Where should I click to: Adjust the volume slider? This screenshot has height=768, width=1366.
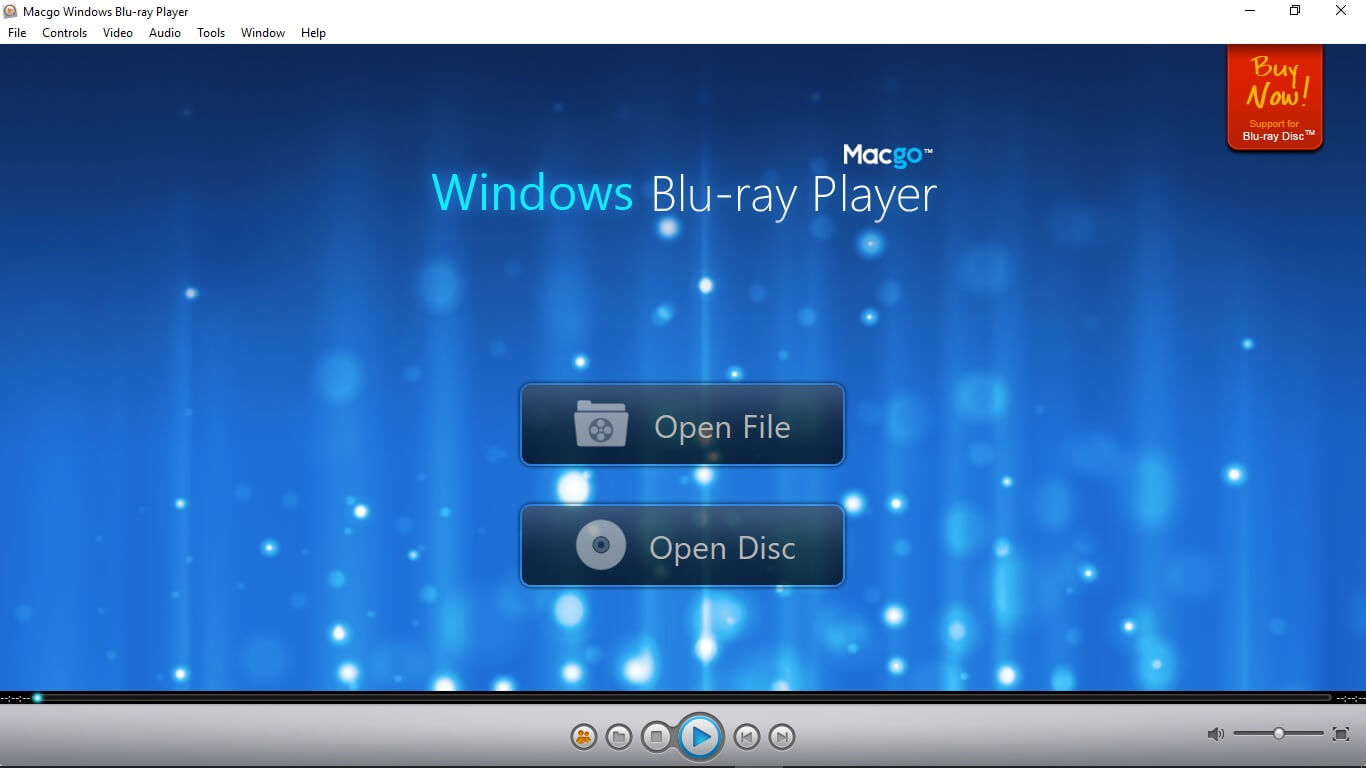1278,734
